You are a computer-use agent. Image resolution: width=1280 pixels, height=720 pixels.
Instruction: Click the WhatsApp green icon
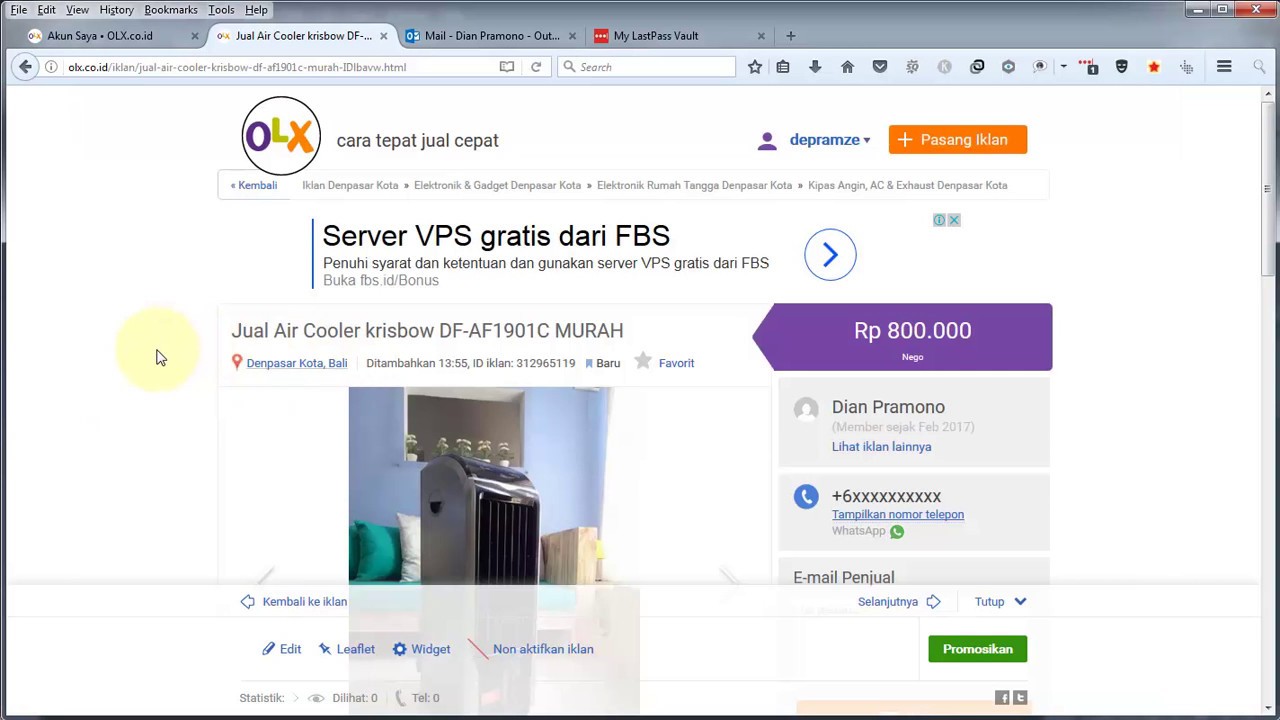pyautogui.click(x=897, y=531)
